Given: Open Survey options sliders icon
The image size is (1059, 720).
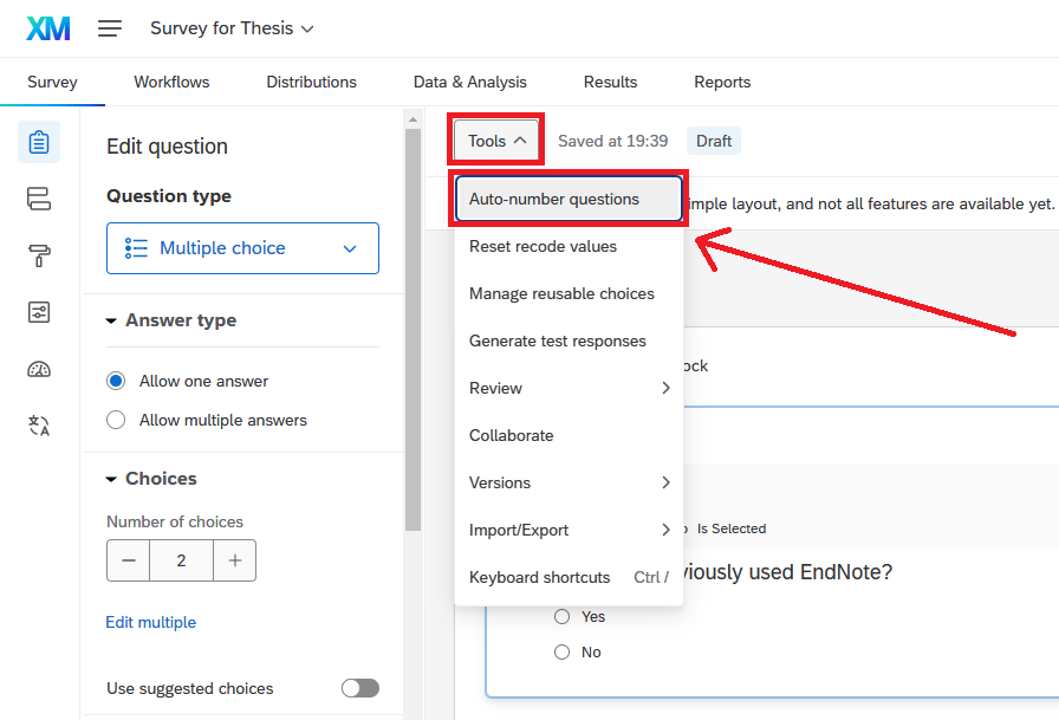Looking at the screenshot, I should click(x=39, y=313).
